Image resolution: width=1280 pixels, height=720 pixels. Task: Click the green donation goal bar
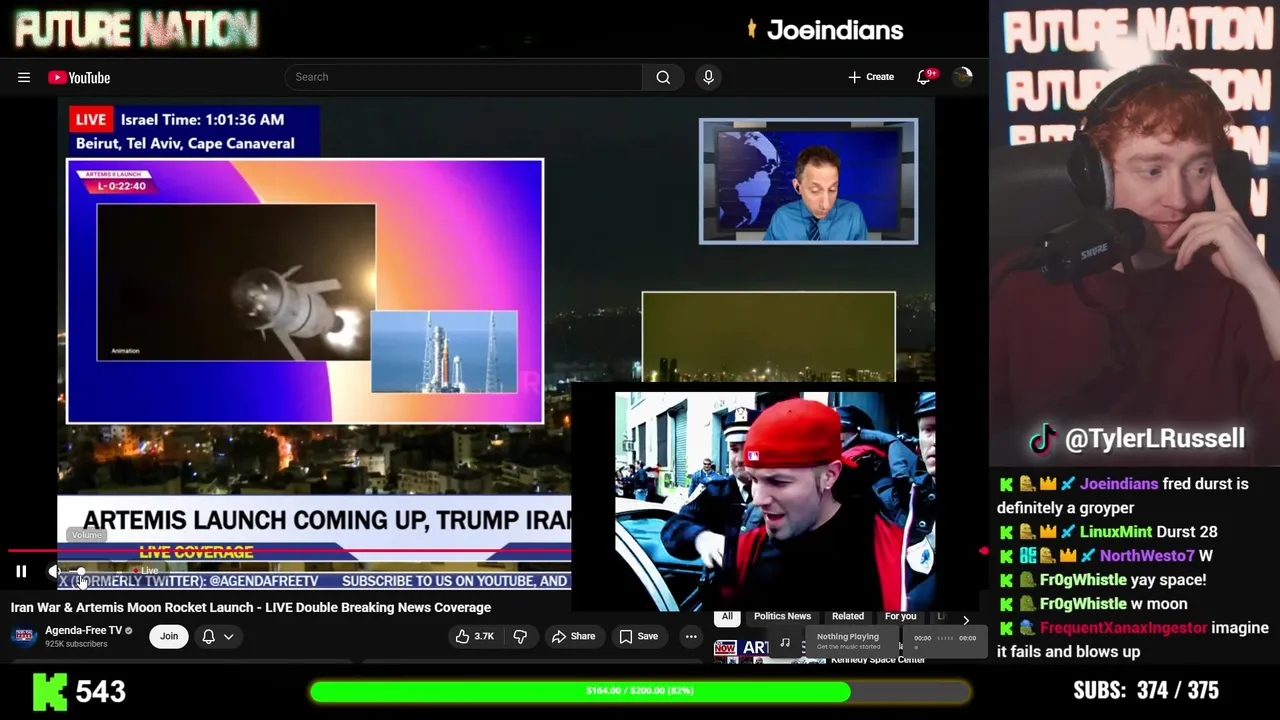pyautogui.click(x=640, y=691)
